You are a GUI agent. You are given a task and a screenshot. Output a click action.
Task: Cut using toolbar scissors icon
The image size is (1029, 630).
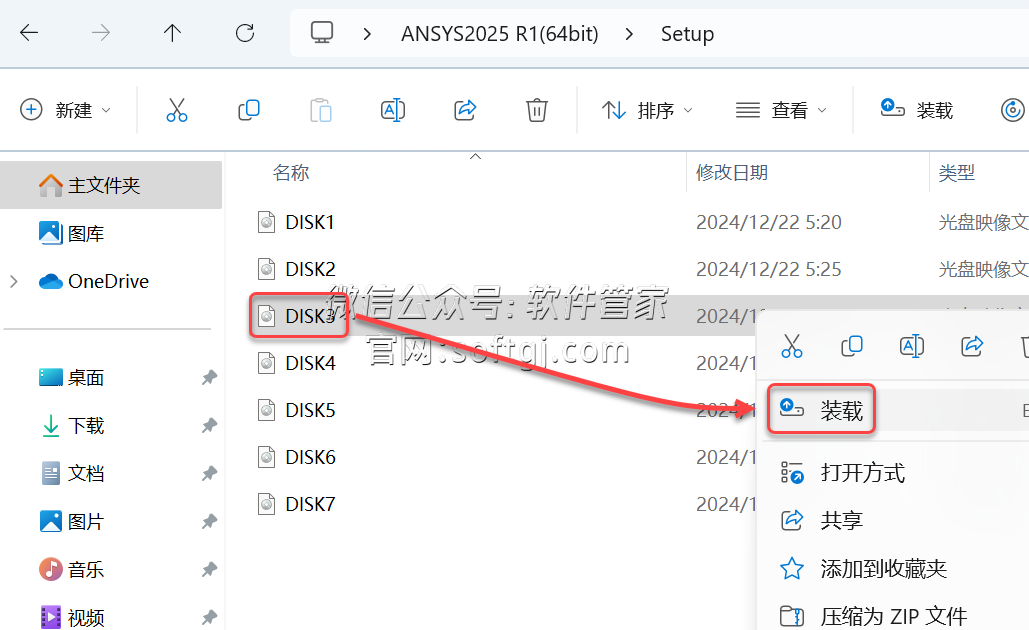coord(177,110)
